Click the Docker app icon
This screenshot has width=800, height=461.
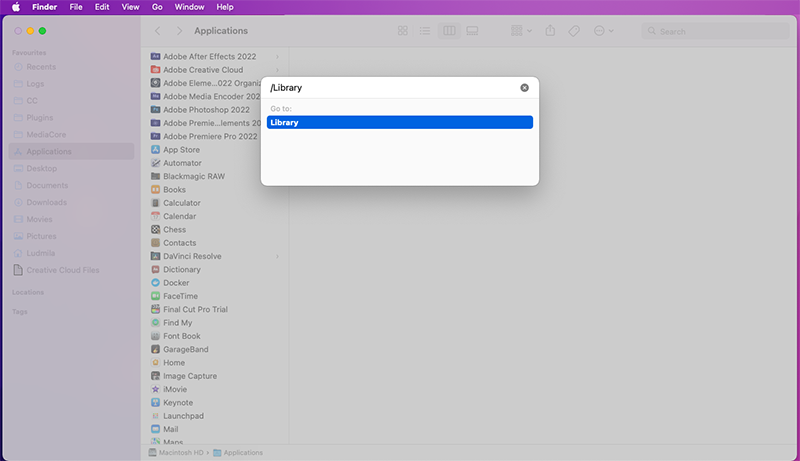coord(156,283)
